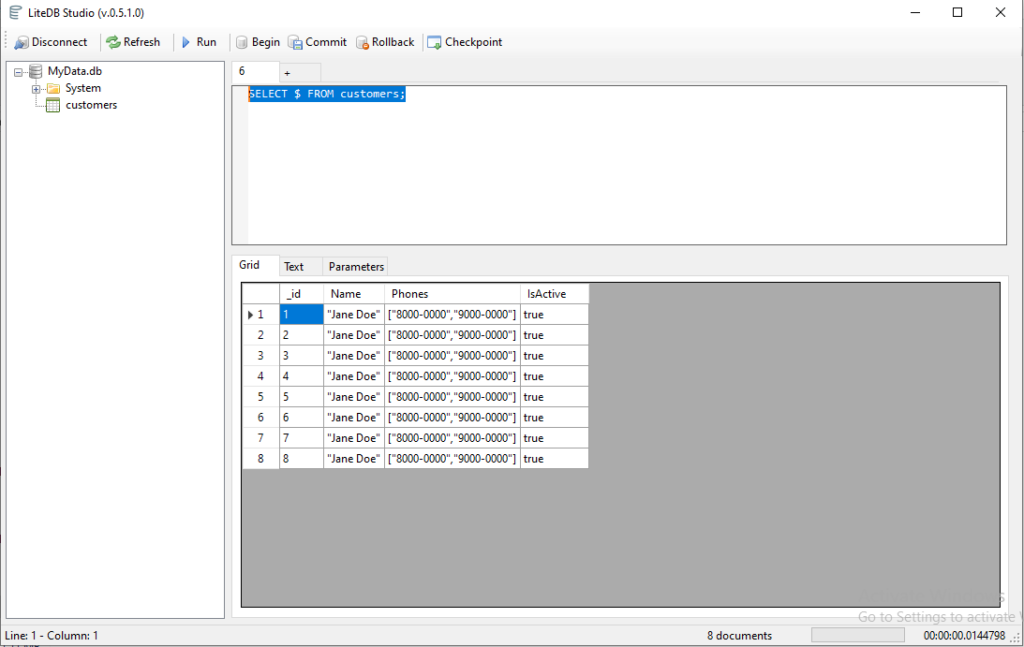Collapse the MyData.db tree node

coord(19,72)
